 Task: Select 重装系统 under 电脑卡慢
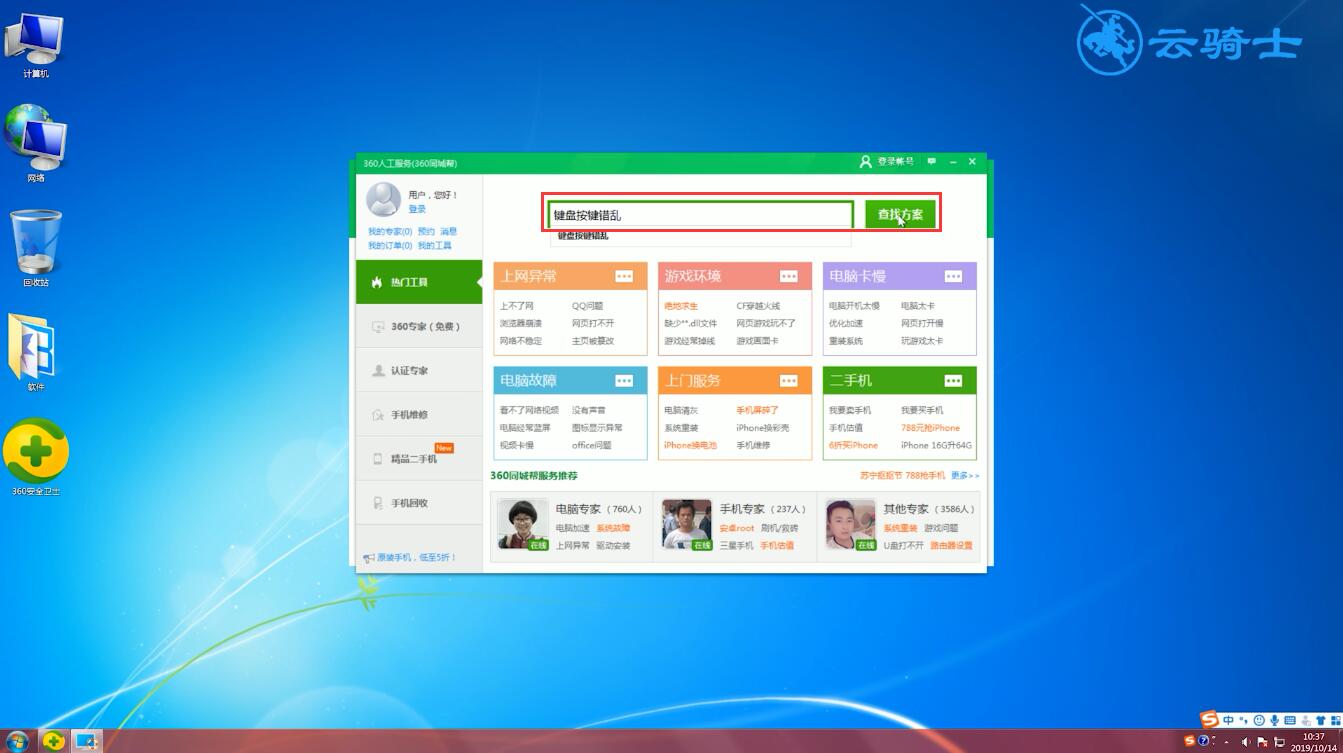point(845,341)
